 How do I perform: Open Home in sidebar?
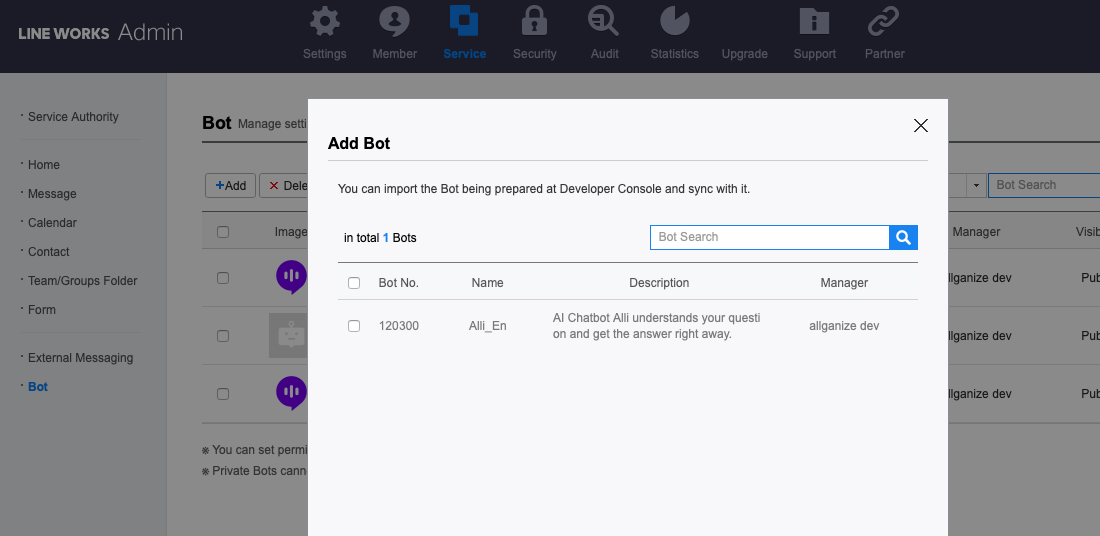coord(43,165)
